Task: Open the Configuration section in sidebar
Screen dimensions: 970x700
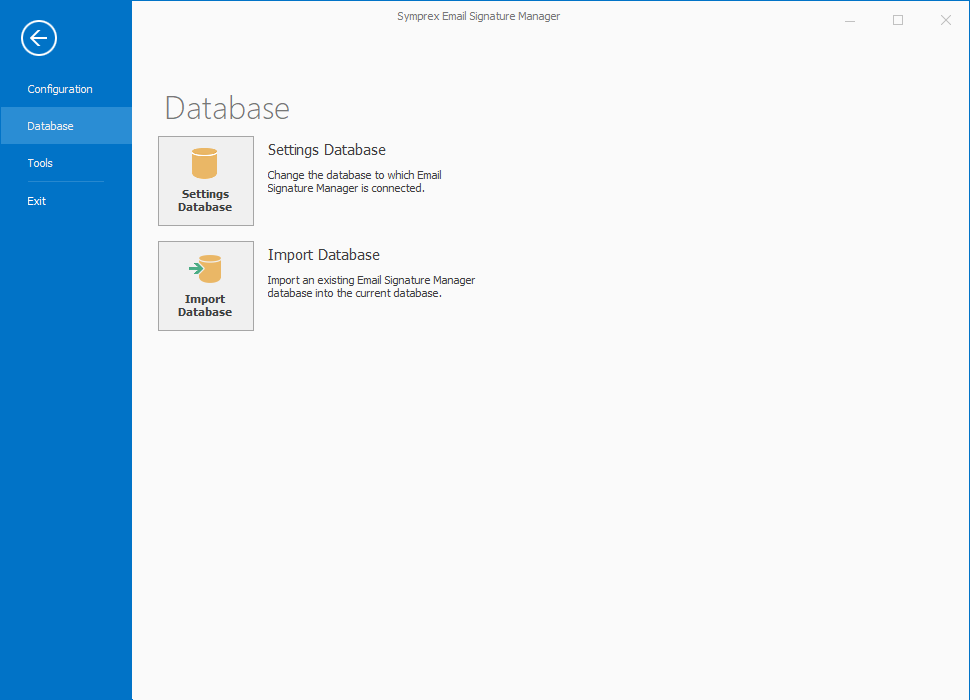Action: point(60,89)
